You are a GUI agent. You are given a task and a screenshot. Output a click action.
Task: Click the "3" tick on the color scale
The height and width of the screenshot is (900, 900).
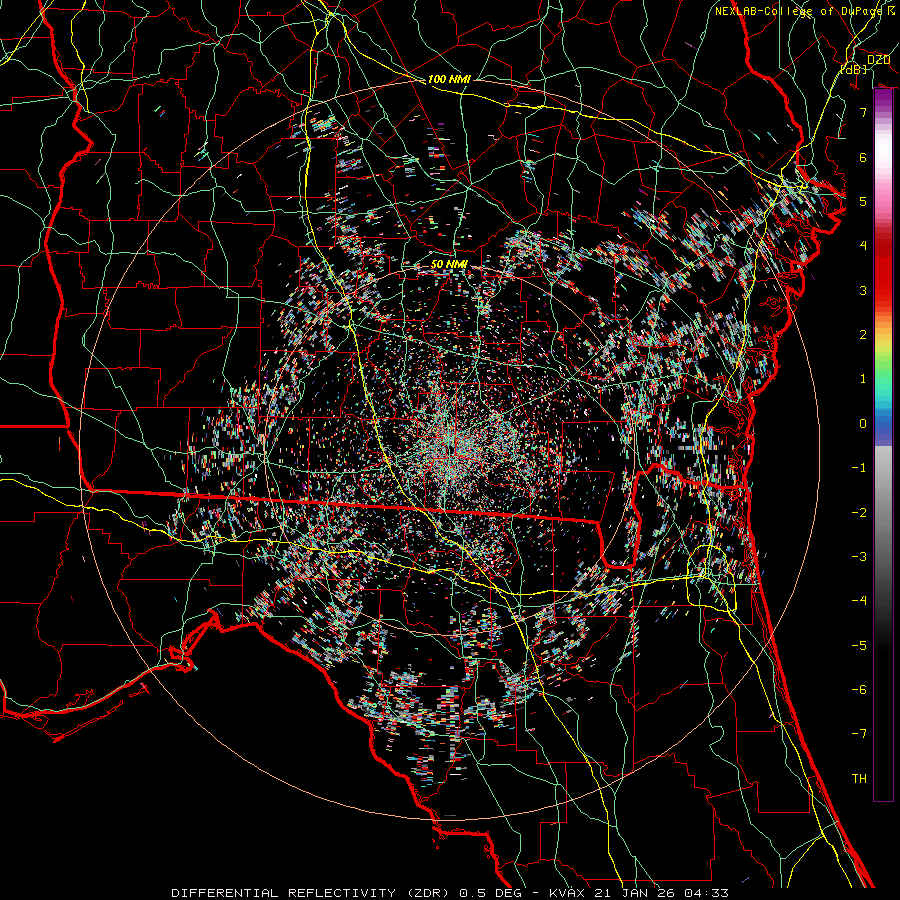tap(863, 290)
